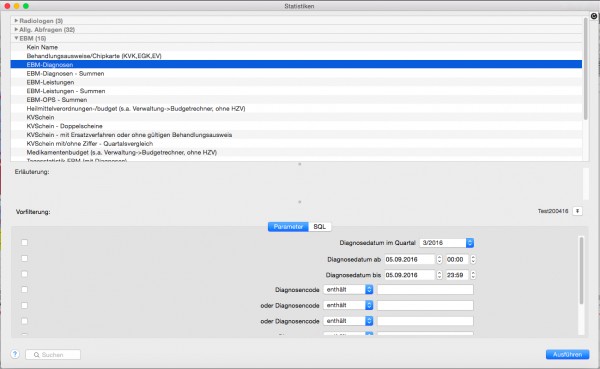
Task: Select EBM-OPS - Summen entry
Action: coord(296,100)
